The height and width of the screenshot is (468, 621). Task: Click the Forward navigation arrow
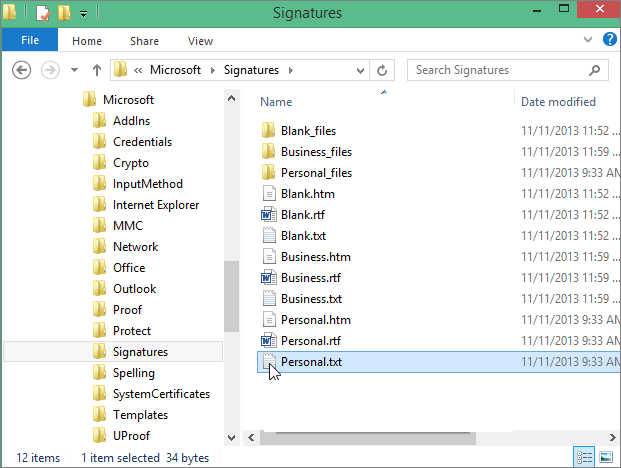[50, 70]
